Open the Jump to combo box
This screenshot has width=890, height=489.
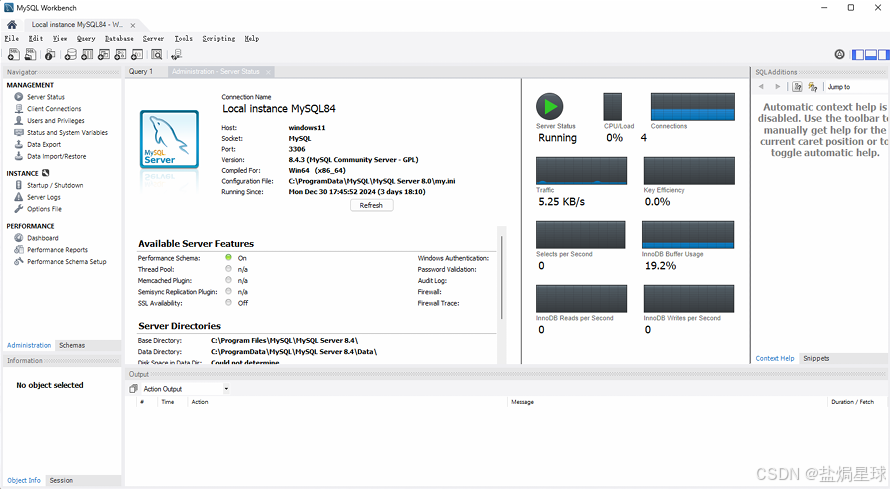pos(856,87)
